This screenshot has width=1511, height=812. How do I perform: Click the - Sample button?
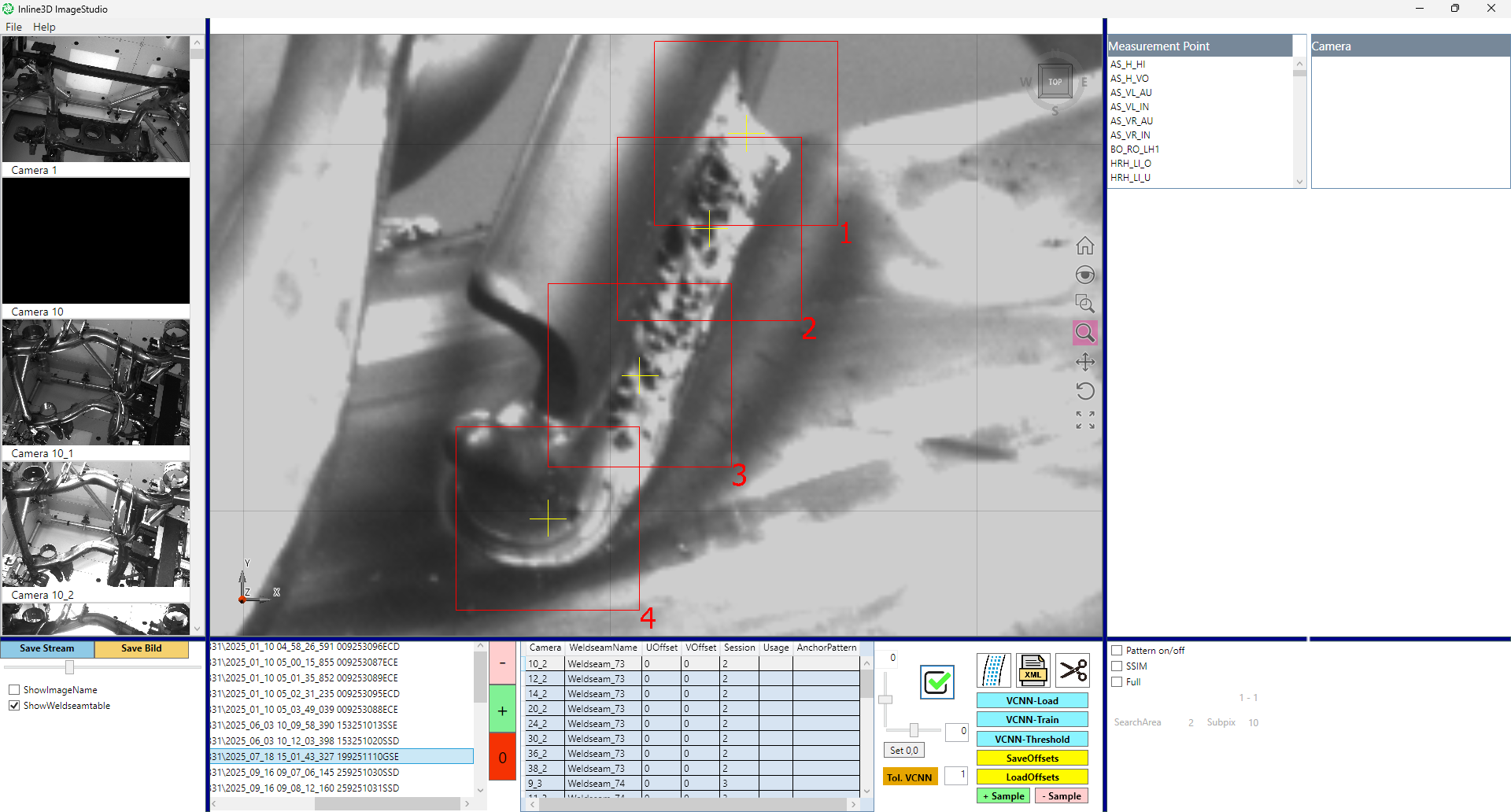pos(1061,796)
